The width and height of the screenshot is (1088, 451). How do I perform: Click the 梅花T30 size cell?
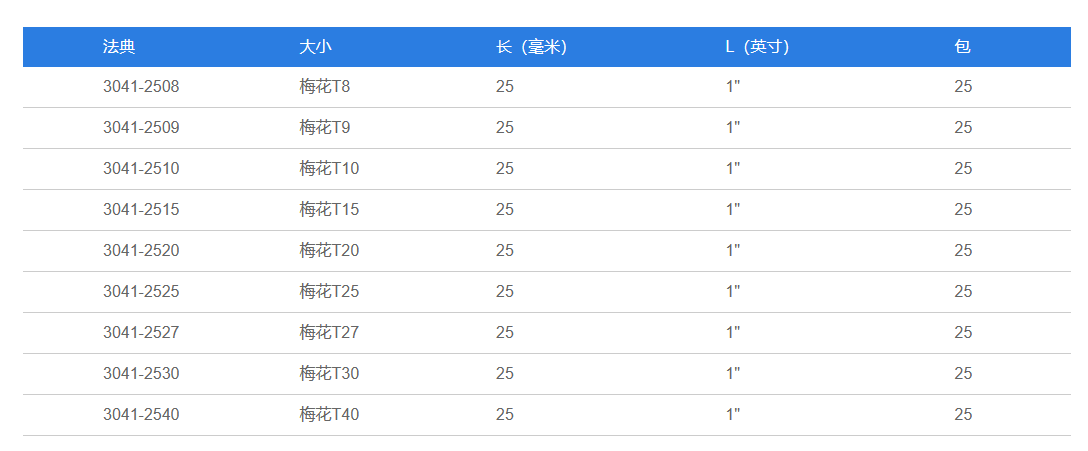[x=329, y=374]
